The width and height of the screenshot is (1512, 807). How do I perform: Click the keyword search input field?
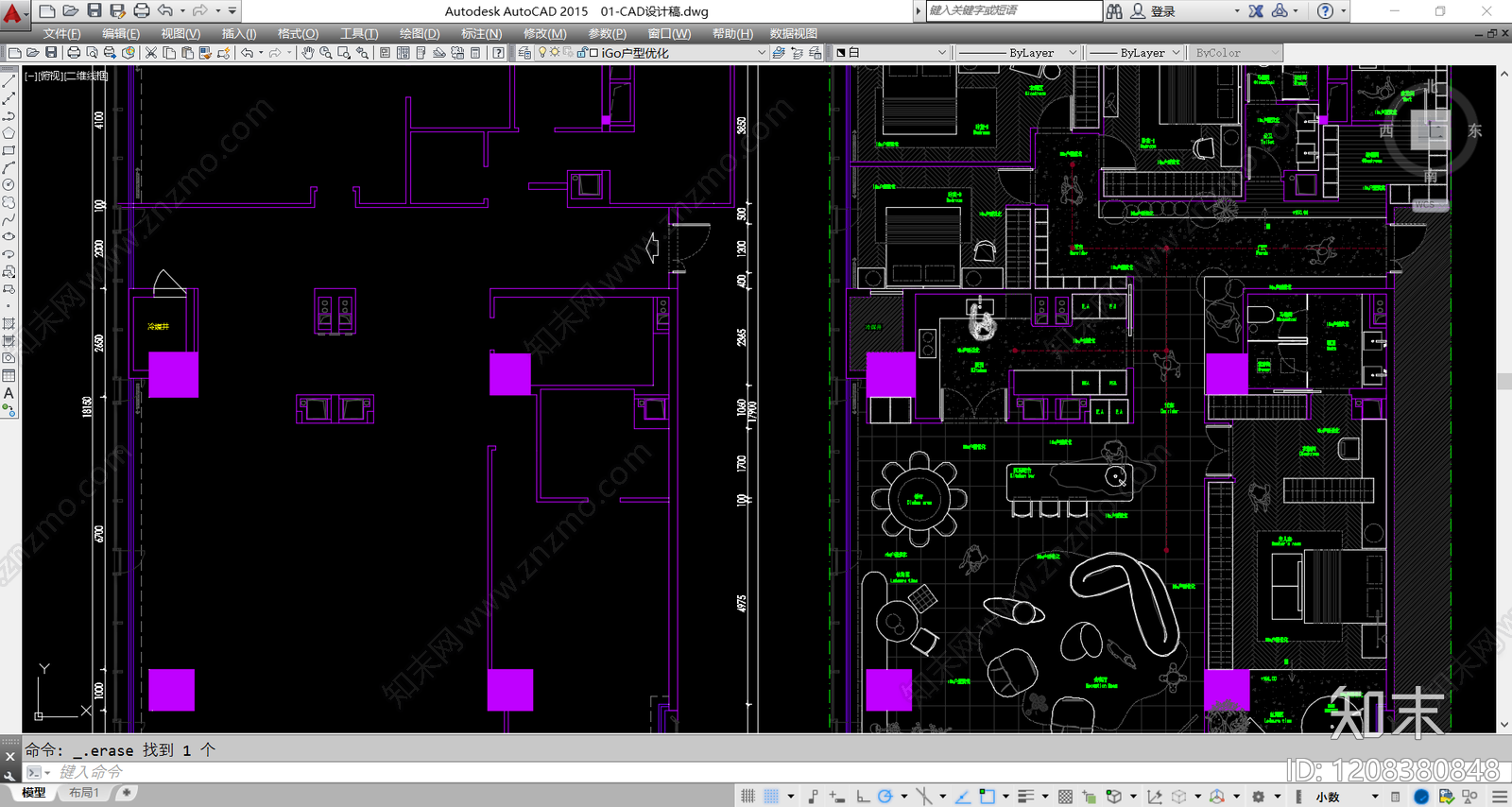click(x=1013, y=10)
